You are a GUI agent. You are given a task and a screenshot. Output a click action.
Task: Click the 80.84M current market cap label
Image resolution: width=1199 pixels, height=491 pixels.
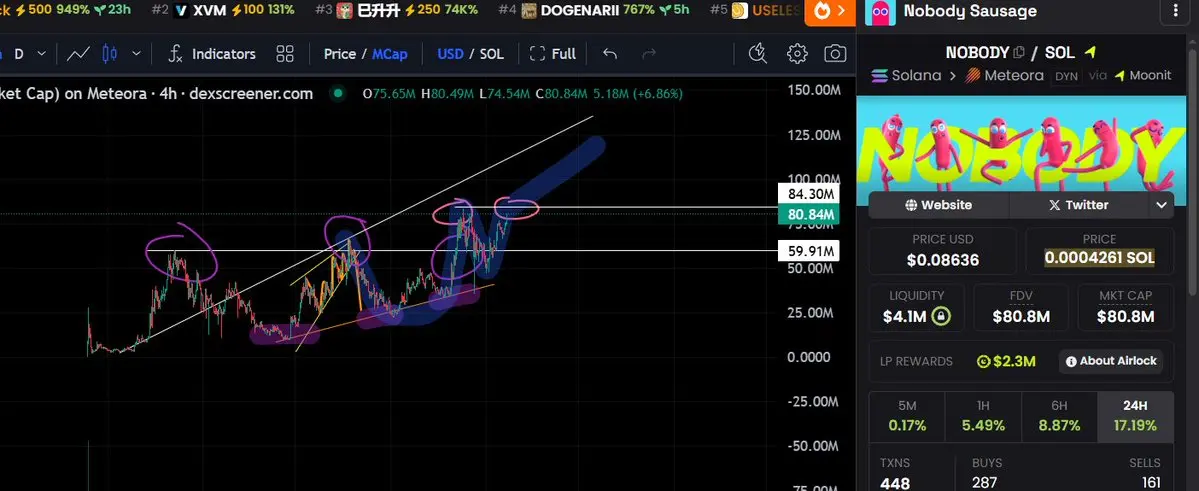coord(808,214)
